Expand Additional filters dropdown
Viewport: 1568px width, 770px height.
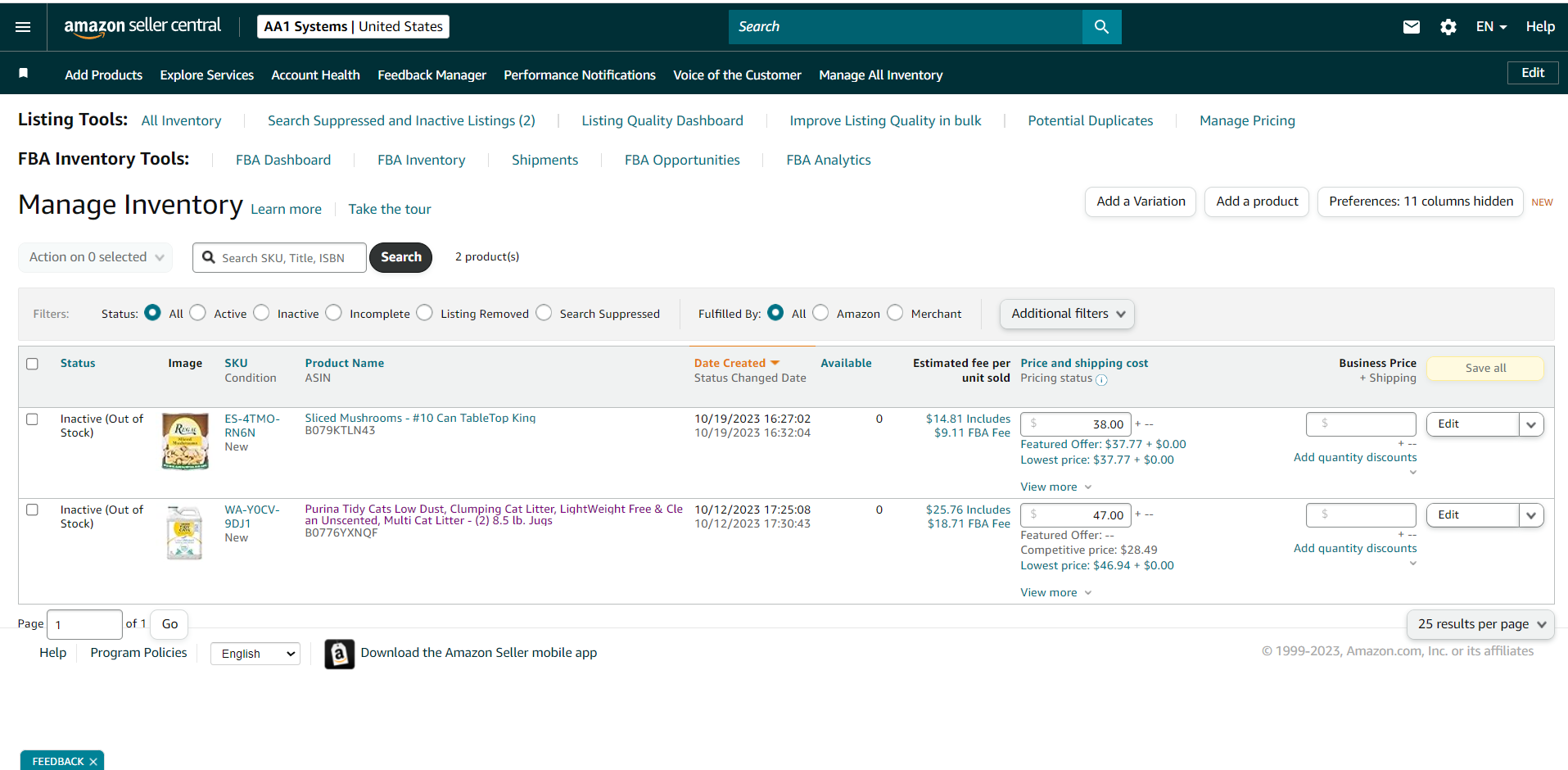click(x=1067, y=314)
